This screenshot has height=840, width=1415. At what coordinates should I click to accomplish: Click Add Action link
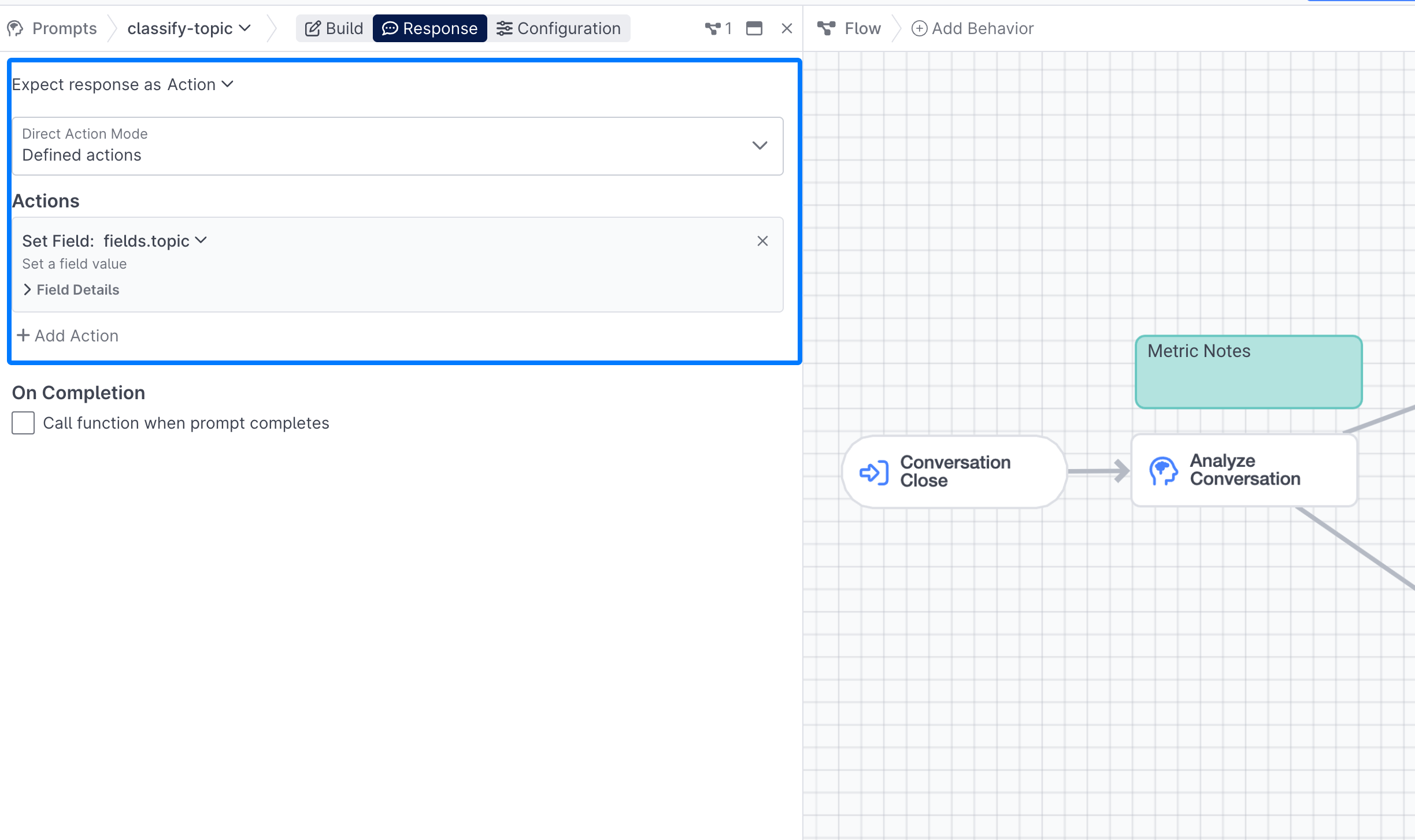tap(68, 336)
